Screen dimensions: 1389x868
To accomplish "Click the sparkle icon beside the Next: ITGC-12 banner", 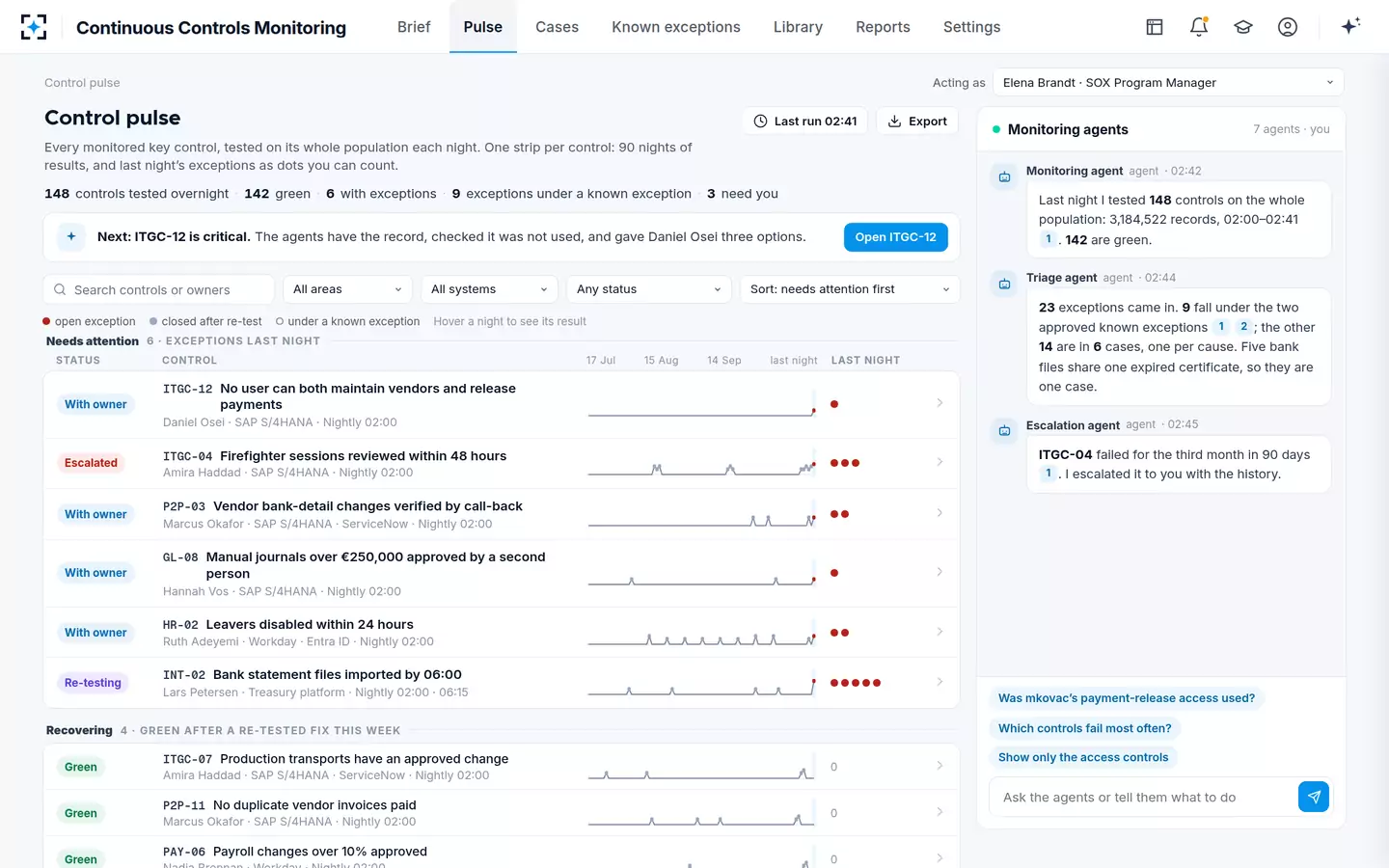I will pyautogui.click(x=71, y=236).
